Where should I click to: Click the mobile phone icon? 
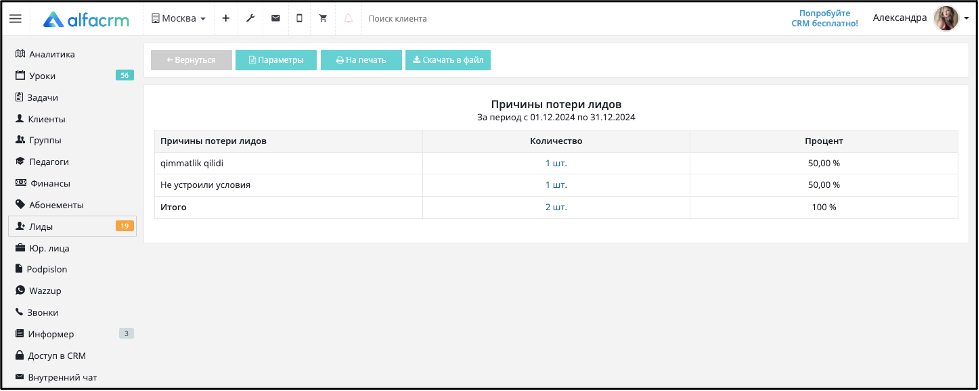click(299, 19)
